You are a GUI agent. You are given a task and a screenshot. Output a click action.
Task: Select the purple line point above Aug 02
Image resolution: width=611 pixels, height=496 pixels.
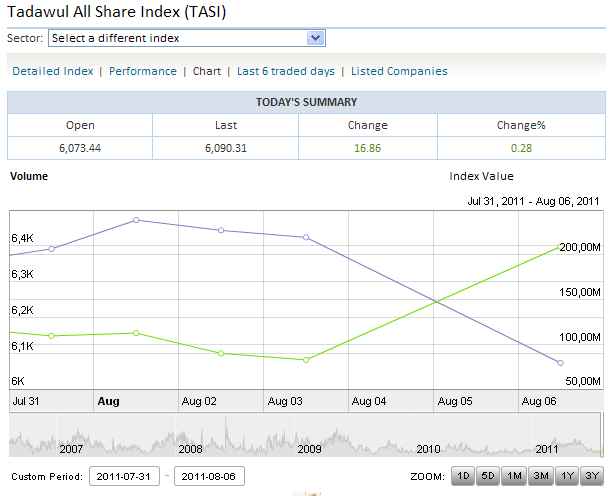221,230
